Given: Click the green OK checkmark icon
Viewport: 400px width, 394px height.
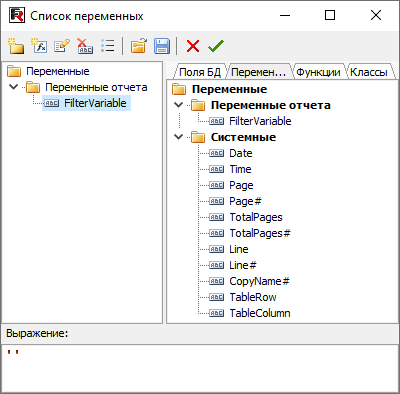Looking at the screenshot, I should 216,46.
